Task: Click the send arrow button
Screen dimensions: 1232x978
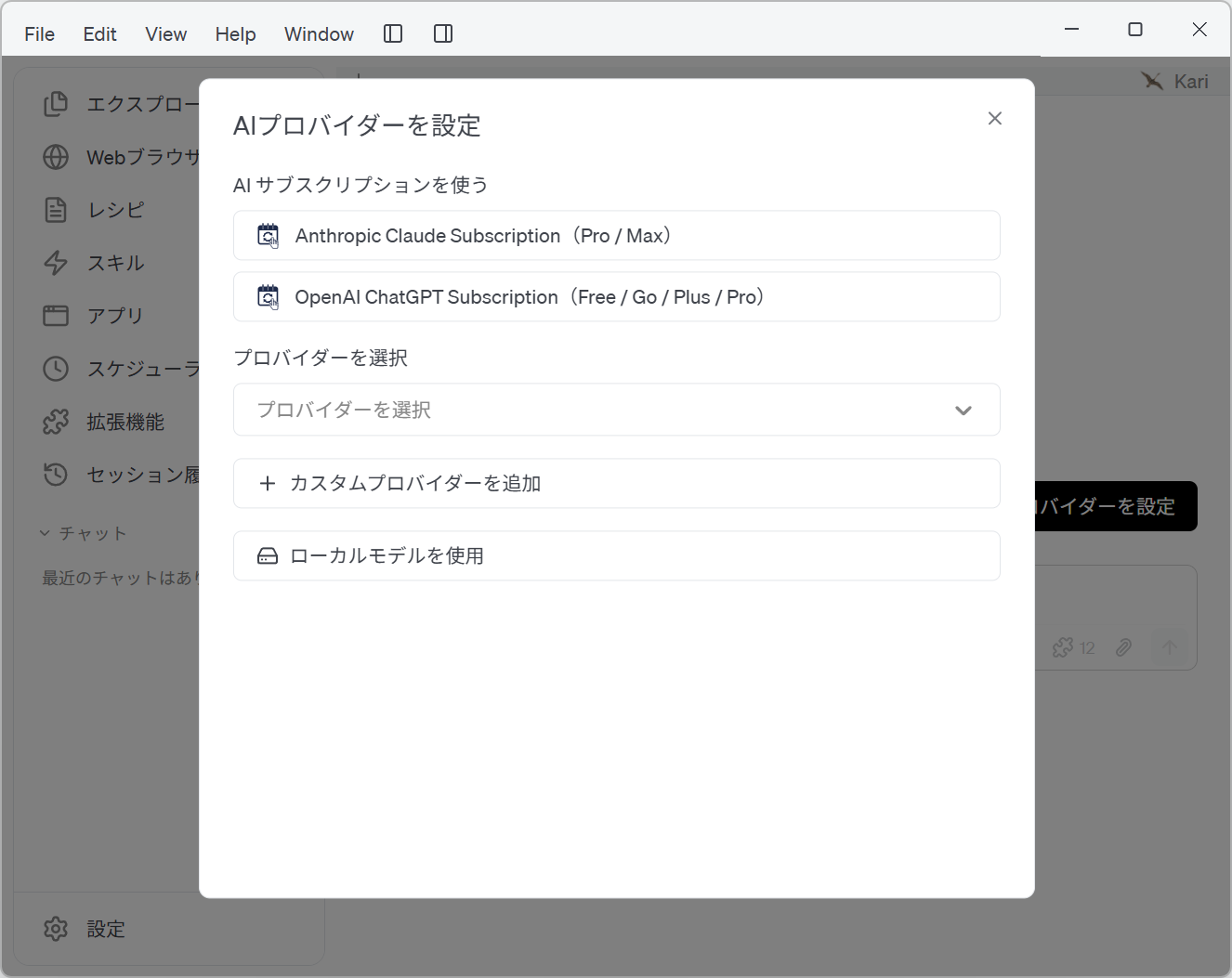Action: coord(1170,647)
